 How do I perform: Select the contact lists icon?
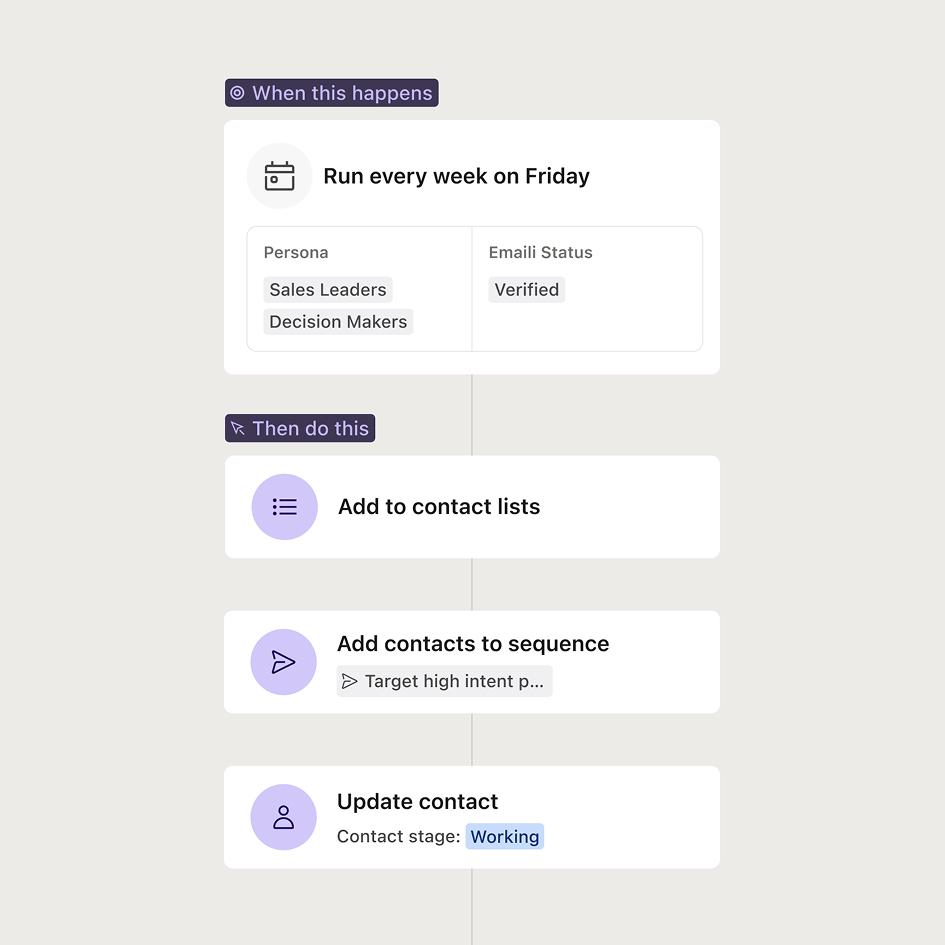[x=284, y=506]
